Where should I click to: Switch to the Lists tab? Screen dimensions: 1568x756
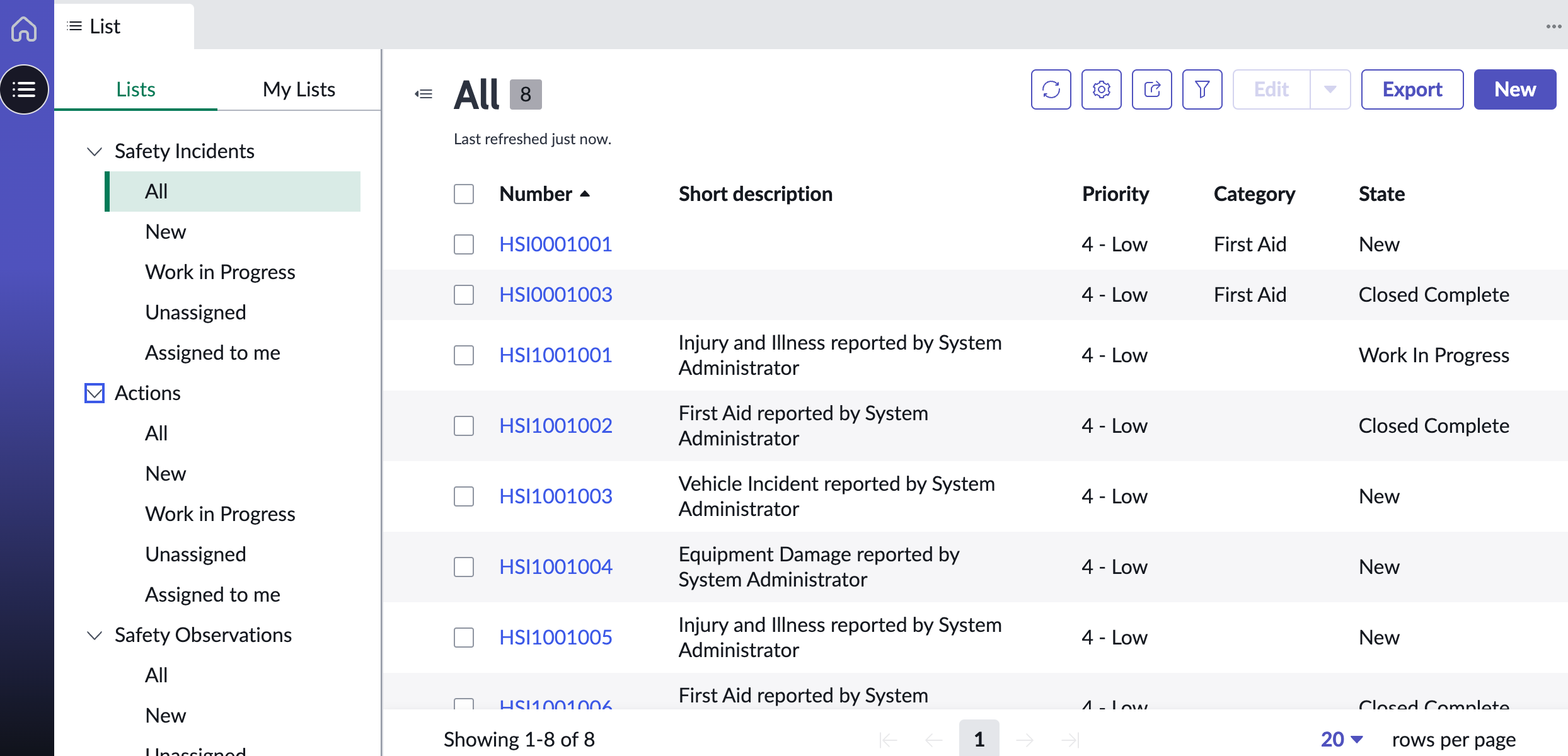pyautogui.click(x=135, y=89)
